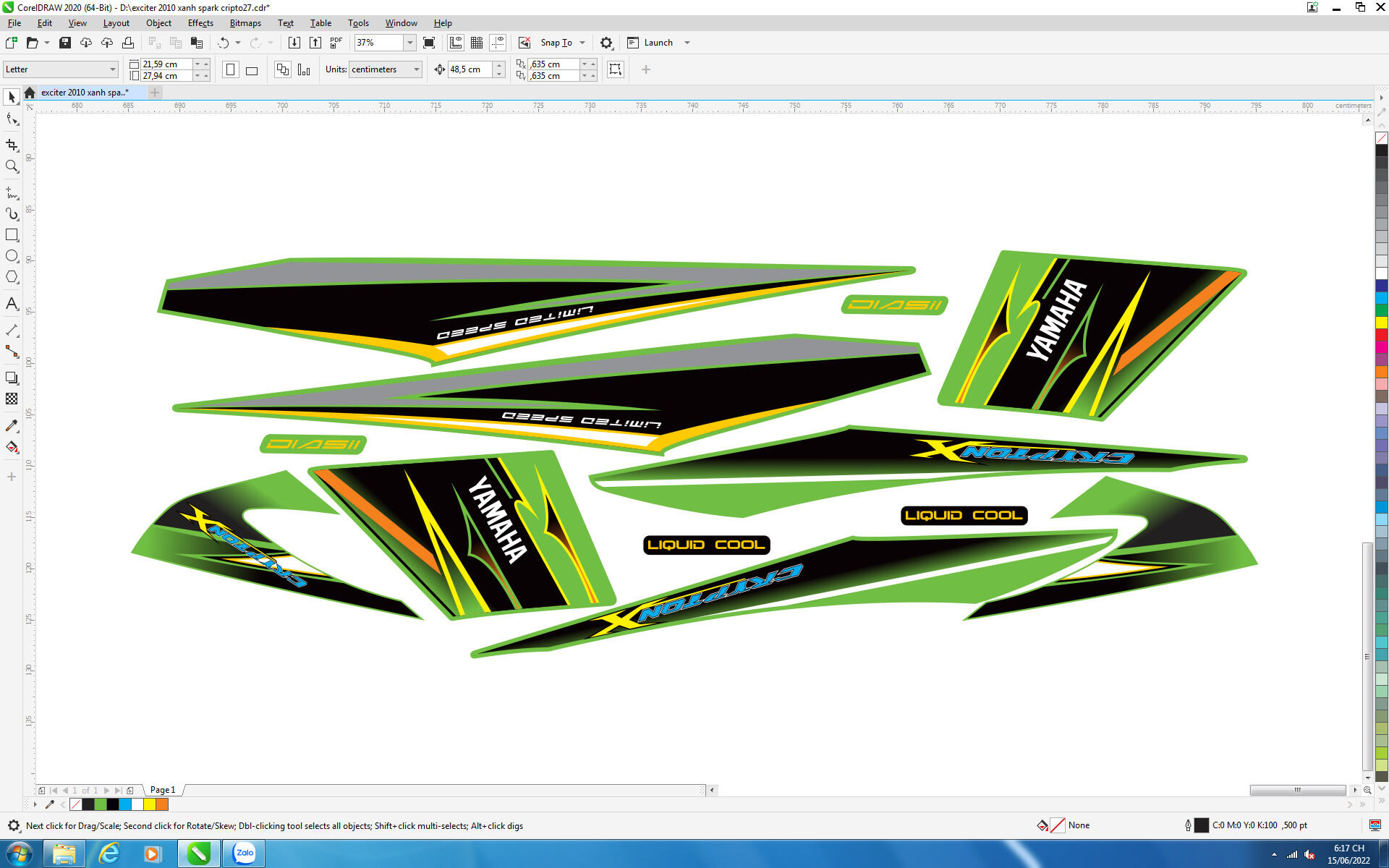1389x868 pixels.
Task: Click the nudge distance field 48,5 cm
Action: (470, 69)
